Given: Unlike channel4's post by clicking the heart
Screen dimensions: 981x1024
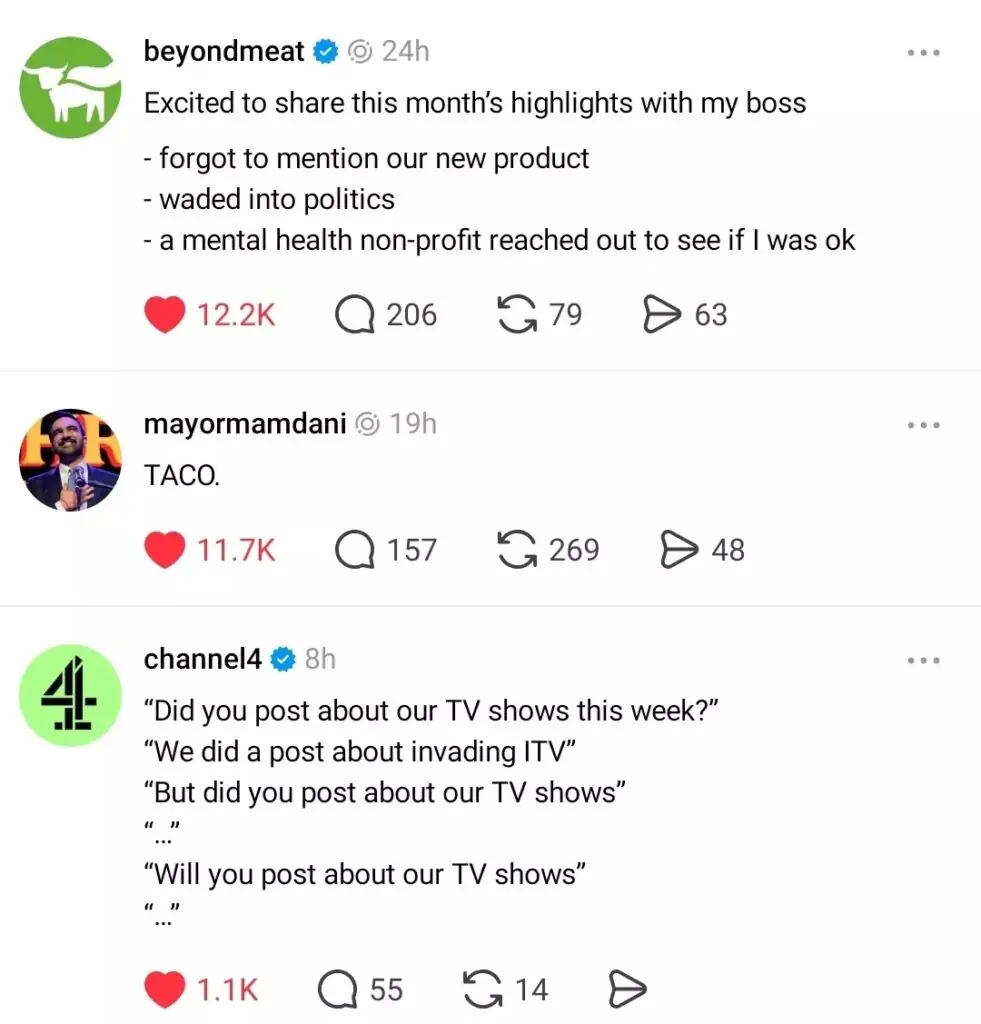Looking at the screenshot, I should (x=168, y=988).
